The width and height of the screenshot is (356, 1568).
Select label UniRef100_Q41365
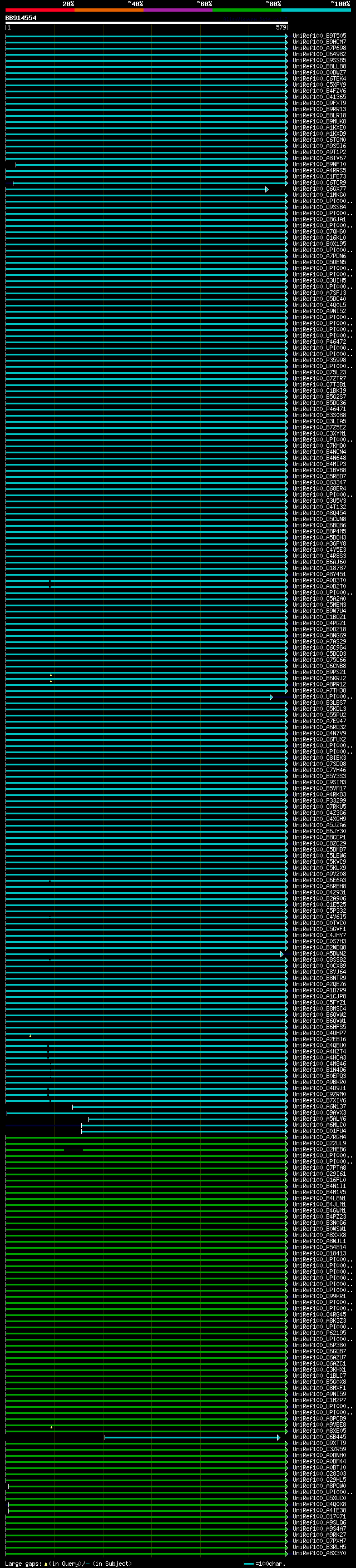point(319,97)
